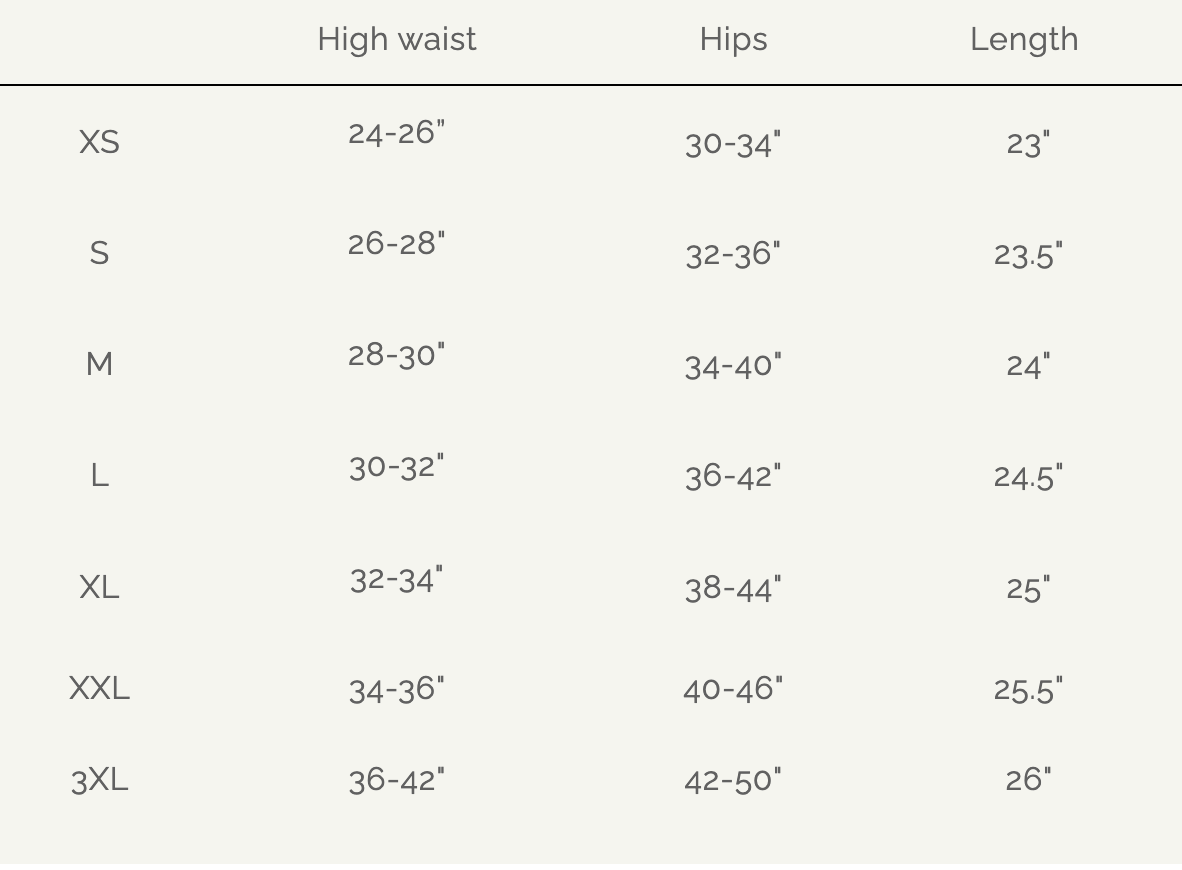Click the 34-40" hips cell
Screen dimensions: 1182x870
tap(733, 366)
